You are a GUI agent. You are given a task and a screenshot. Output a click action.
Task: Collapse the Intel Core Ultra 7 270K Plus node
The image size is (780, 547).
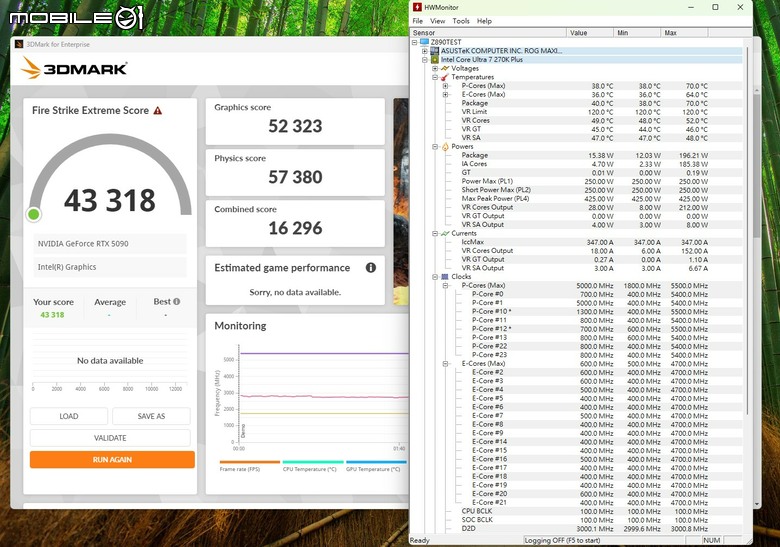pos(424,60)
